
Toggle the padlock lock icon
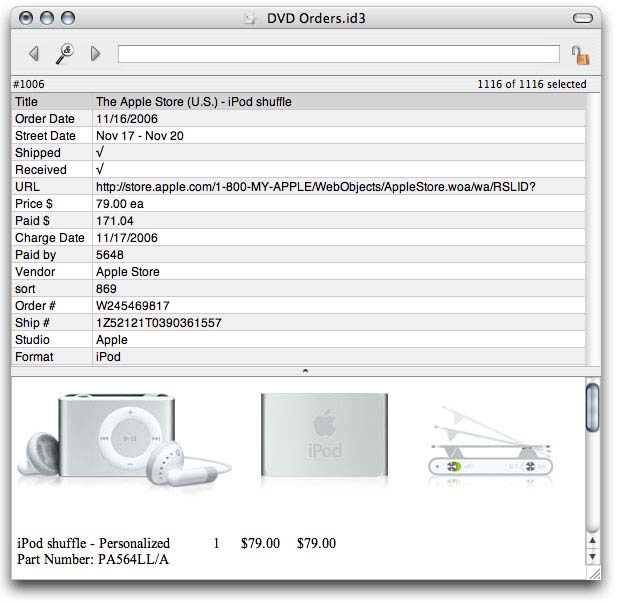click(581, 55)
